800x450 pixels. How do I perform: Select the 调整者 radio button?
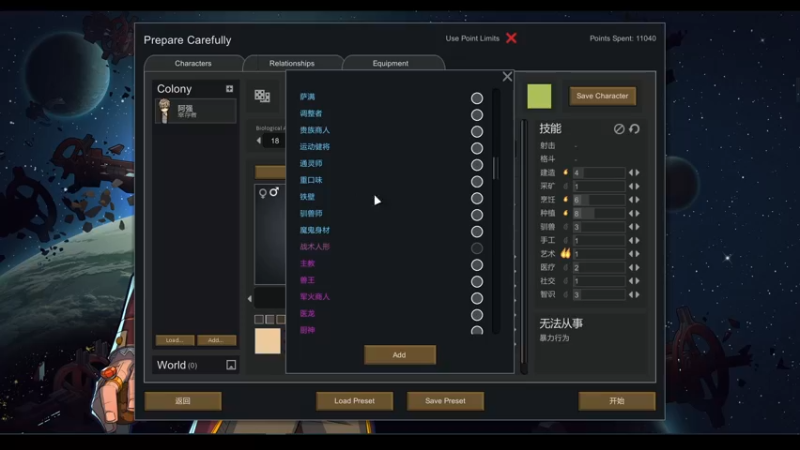477,115
